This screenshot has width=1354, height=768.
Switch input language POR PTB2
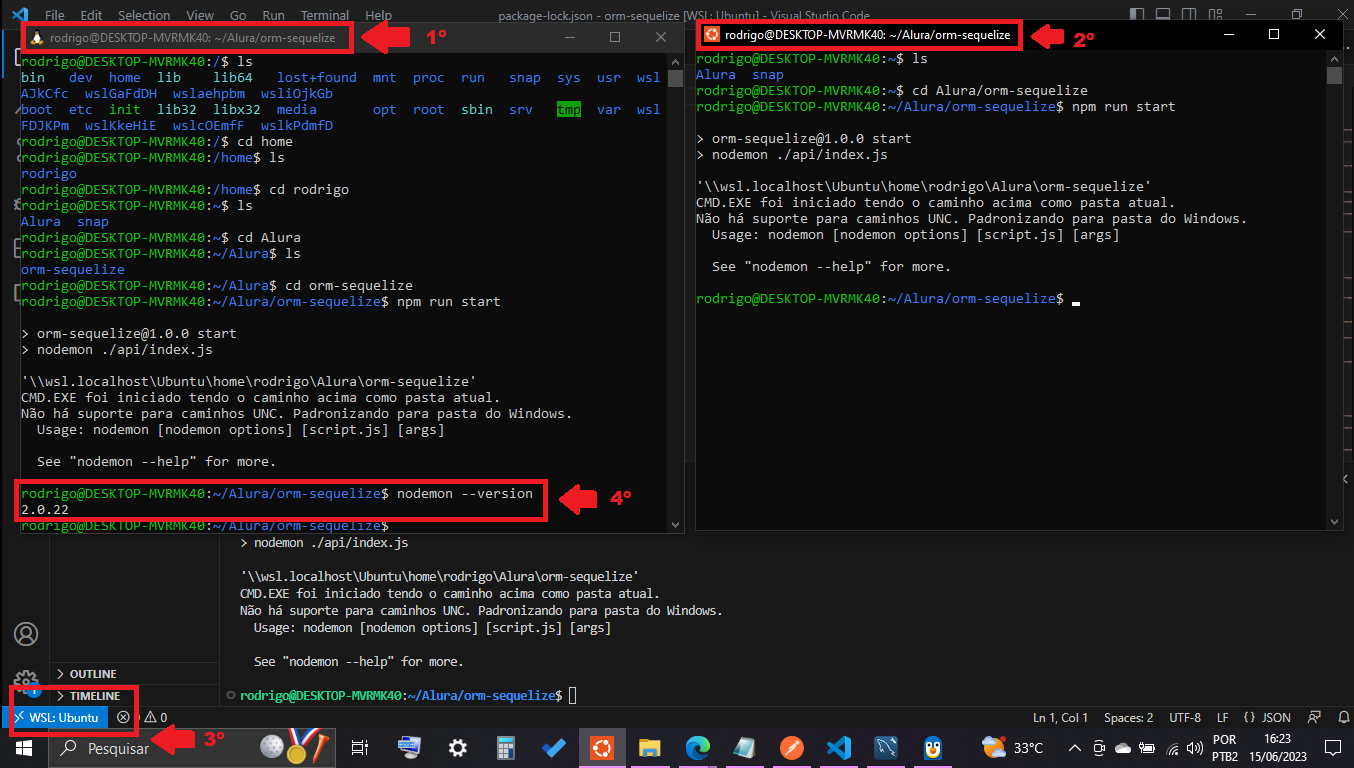pos(1224,747)
